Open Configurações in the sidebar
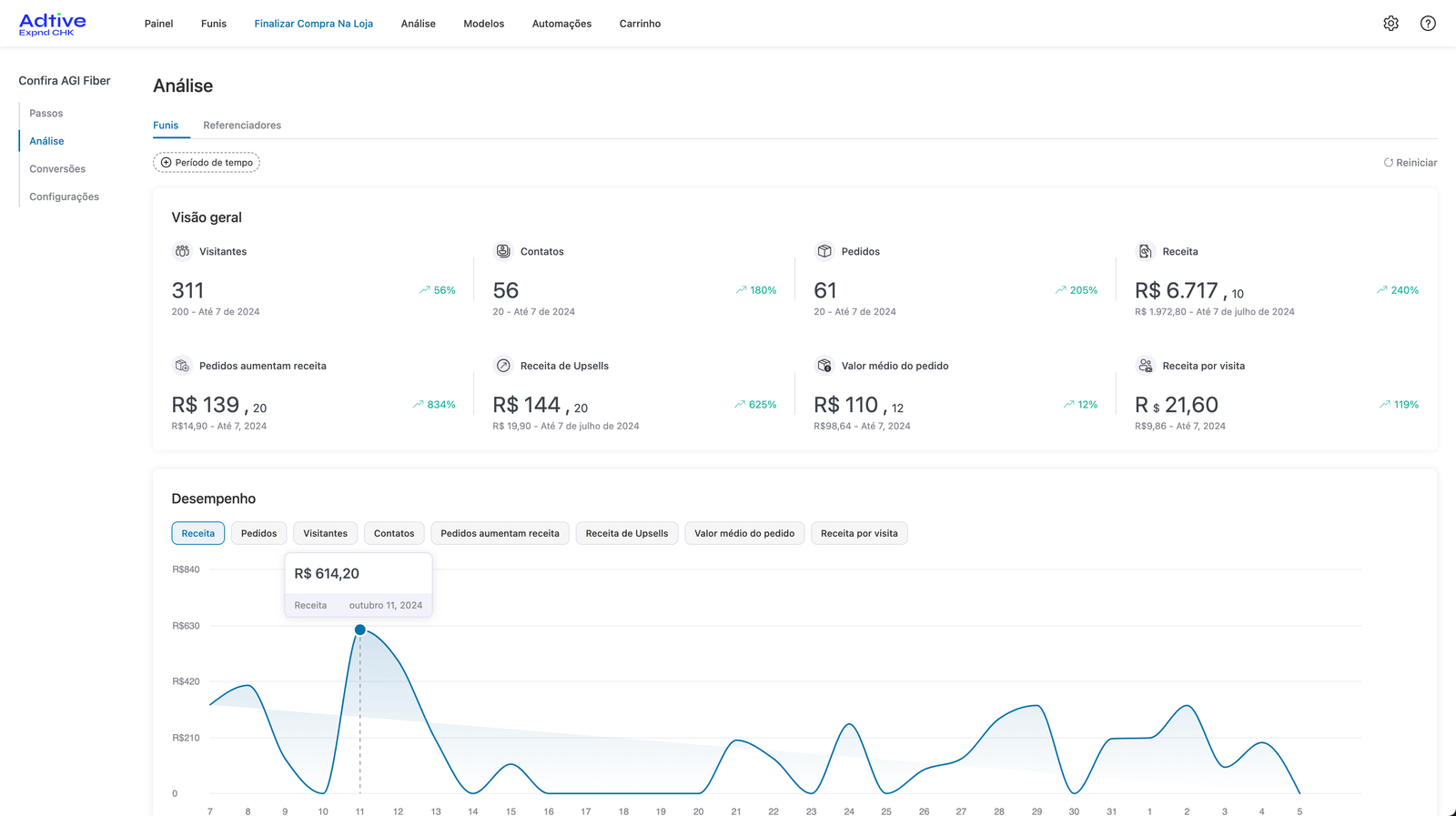Image resolution: width=1456 pixels, height=816 pixels. coord(64,196)
